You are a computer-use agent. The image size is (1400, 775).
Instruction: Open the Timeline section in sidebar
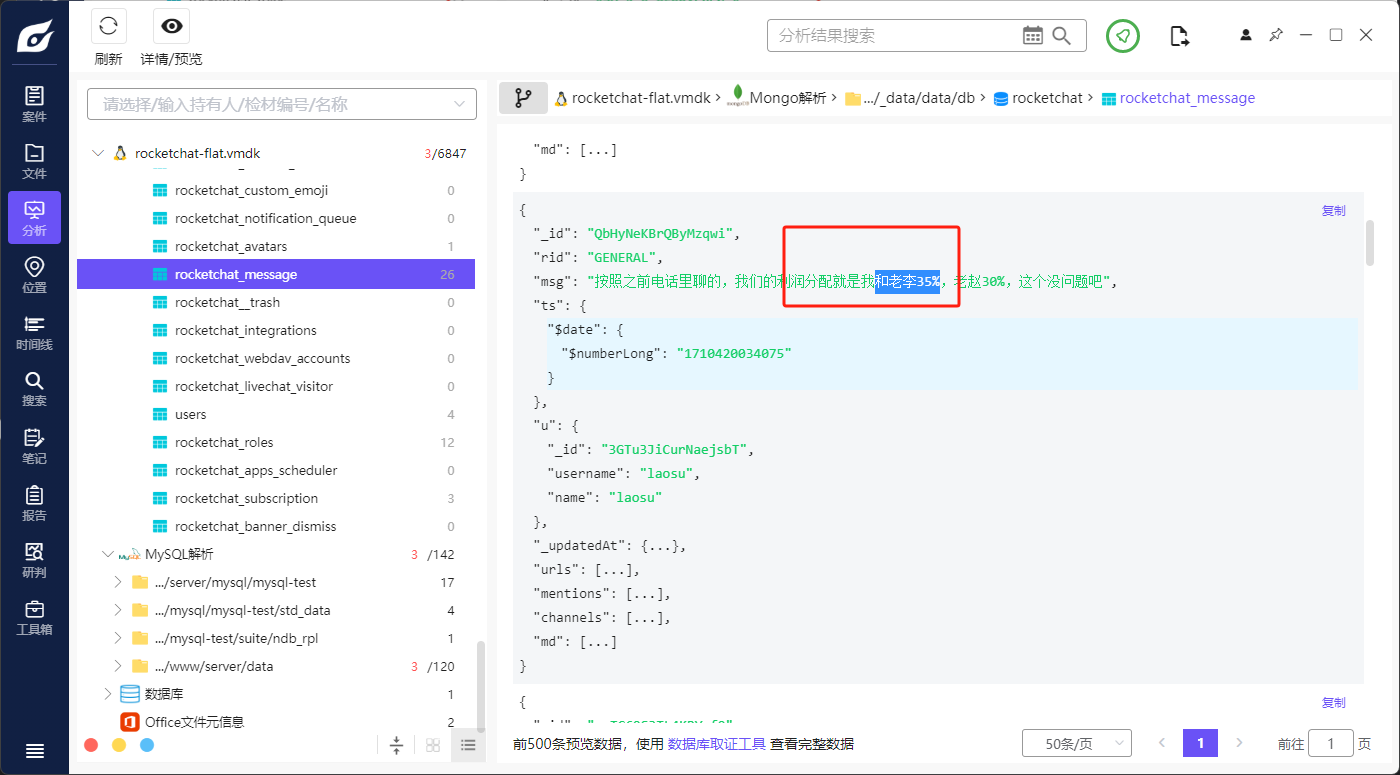34,333
